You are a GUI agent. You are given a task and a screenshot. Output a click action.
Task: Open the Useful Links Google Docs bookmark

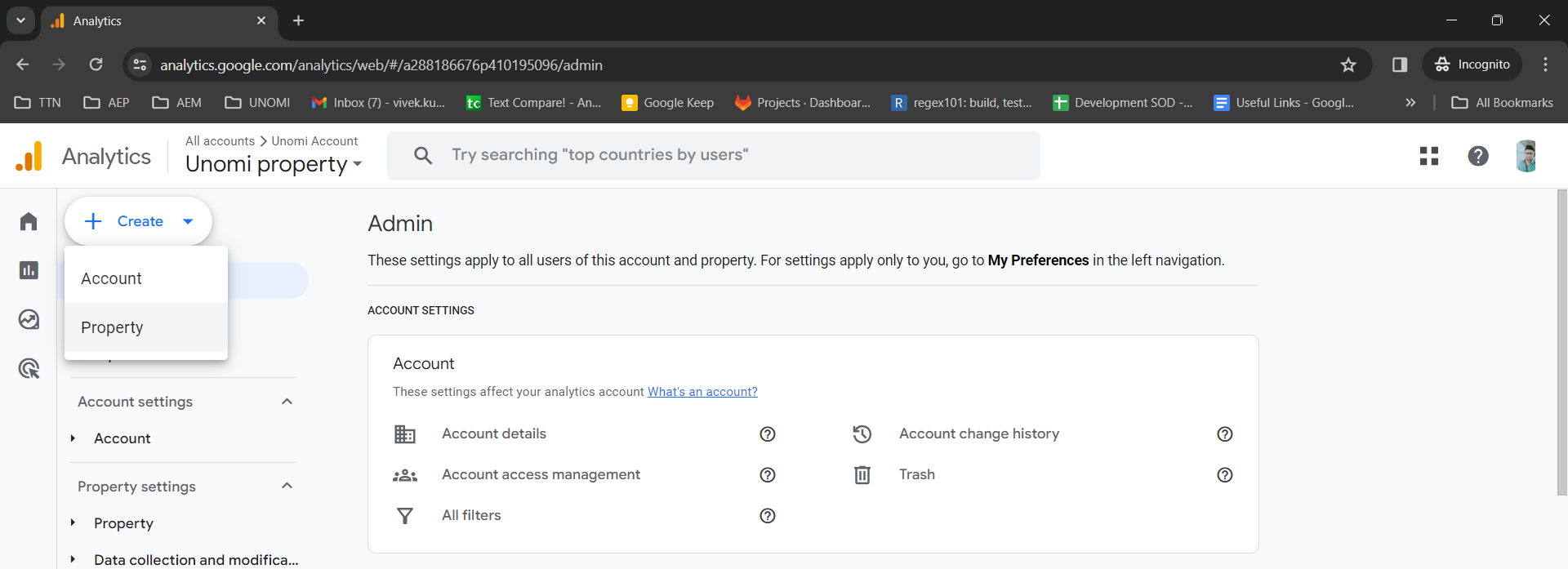[x=1284, y=103]
